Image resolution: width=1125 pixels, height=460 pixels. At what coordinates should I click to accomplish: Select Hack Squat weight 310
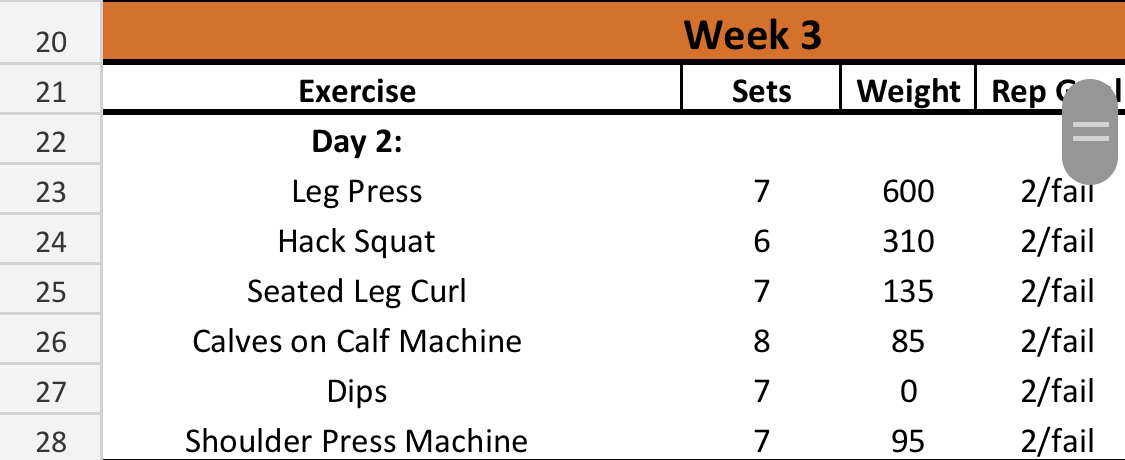(x=908, y=241)
